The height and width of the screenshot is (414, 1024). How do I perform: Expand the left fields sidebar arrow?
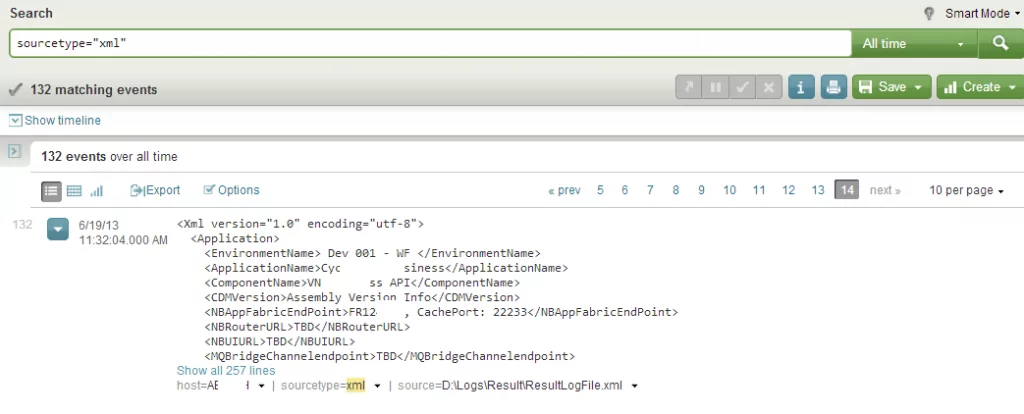tap(15, 151)
